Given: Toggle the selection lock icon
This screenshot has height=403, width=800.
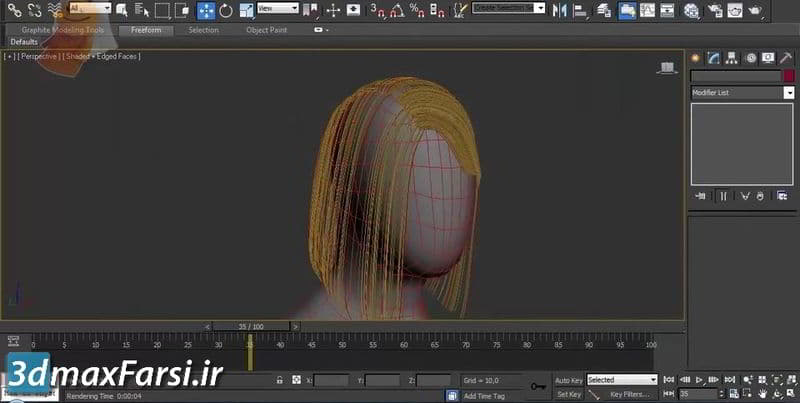Looking at the screenshot, I should point(281,381).
